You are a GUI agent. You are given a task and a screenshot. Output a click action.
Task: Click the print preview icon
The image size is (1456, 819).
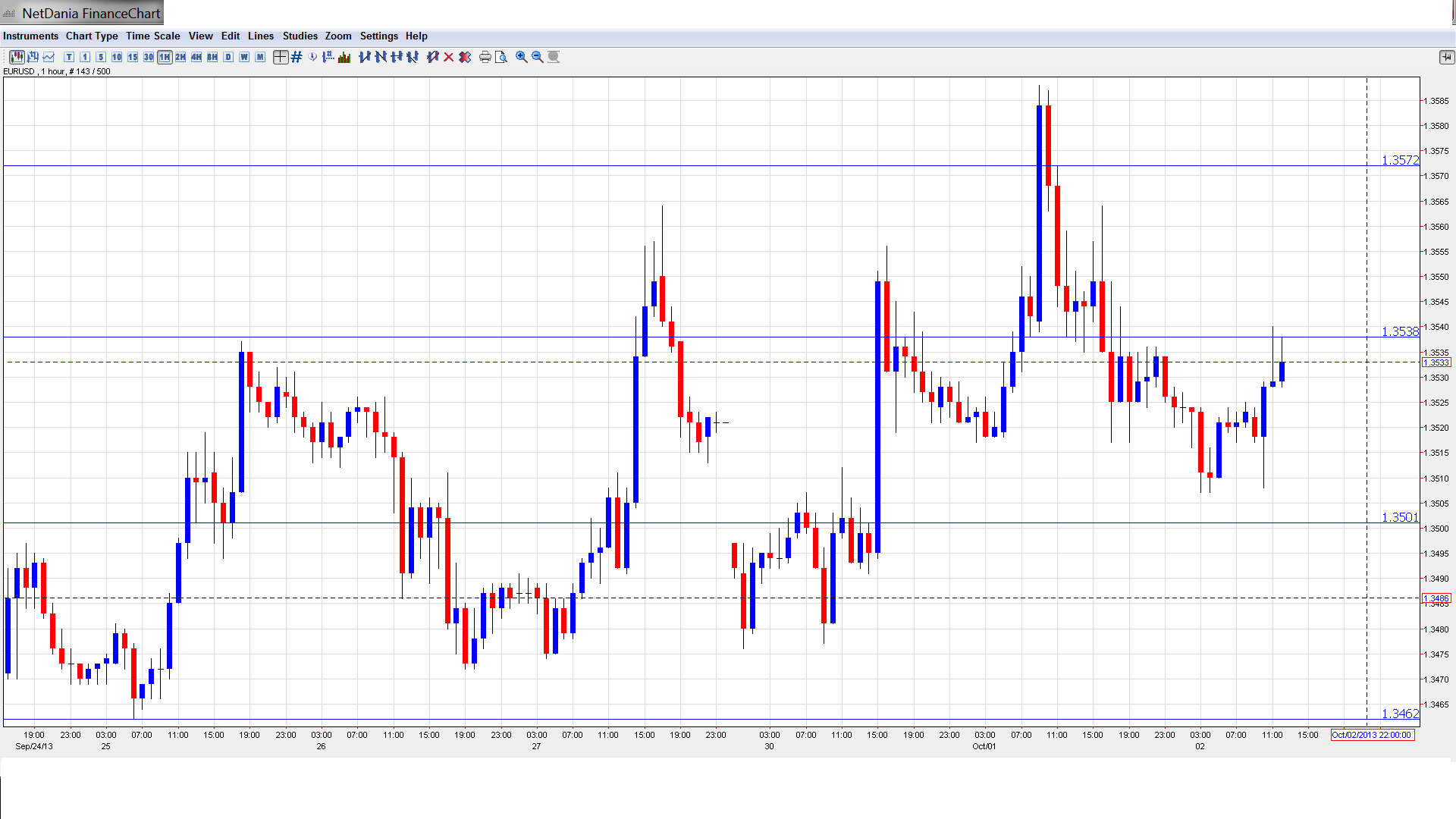tap(500, 57)
